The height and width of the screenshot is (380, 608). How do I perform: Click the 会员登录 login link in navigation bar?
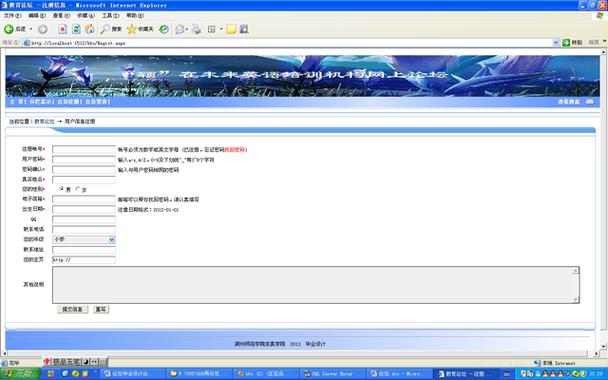(97, 102)
